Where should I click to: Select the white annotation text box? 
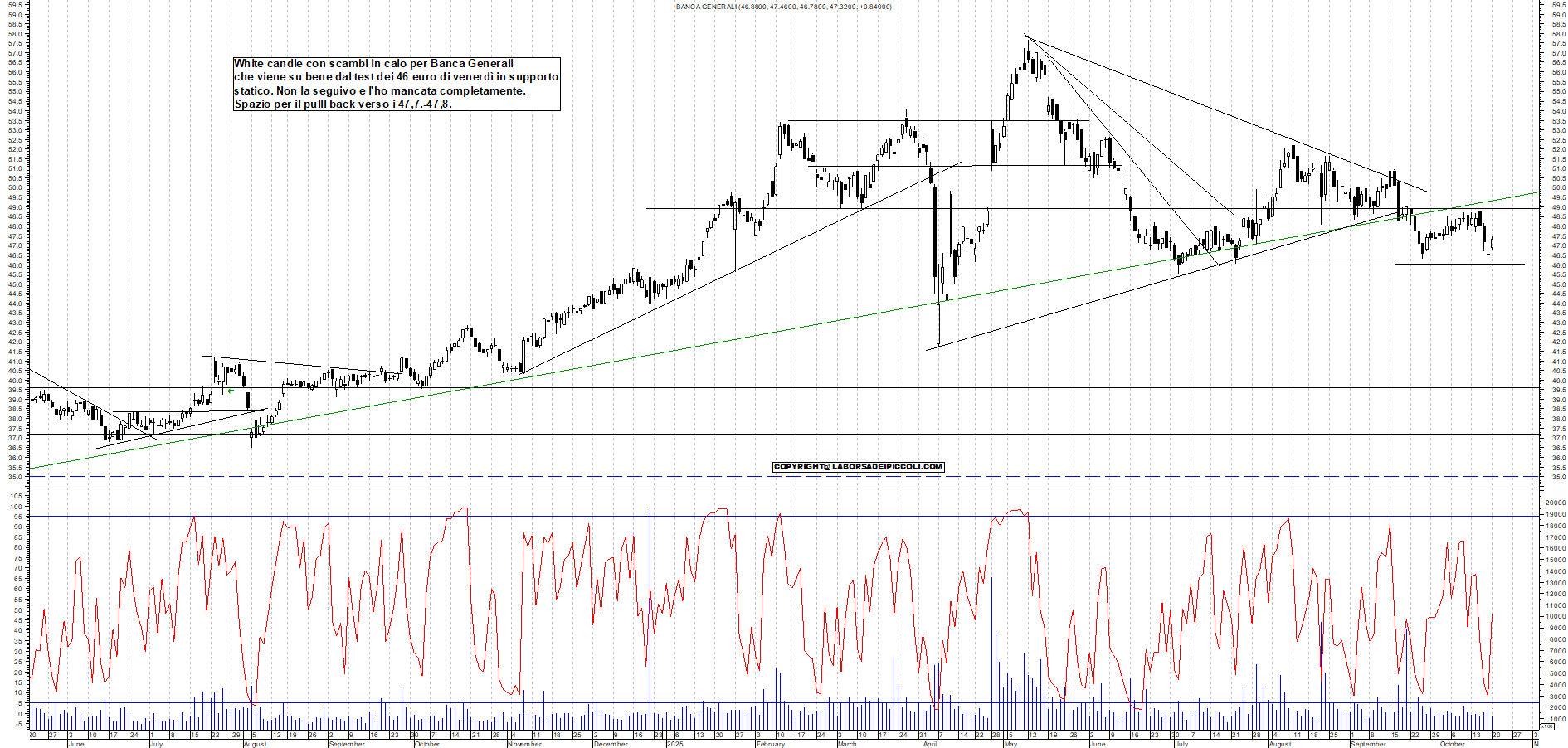click(397, 84)
